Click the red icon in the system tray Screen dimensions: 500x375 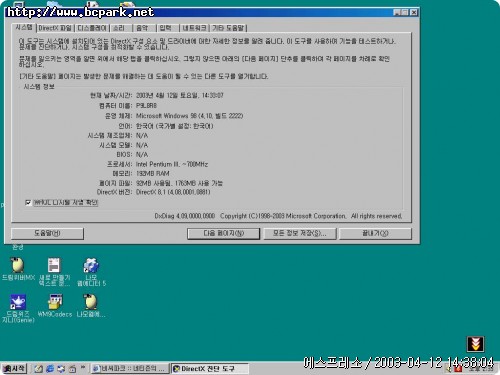click(458, 369)
